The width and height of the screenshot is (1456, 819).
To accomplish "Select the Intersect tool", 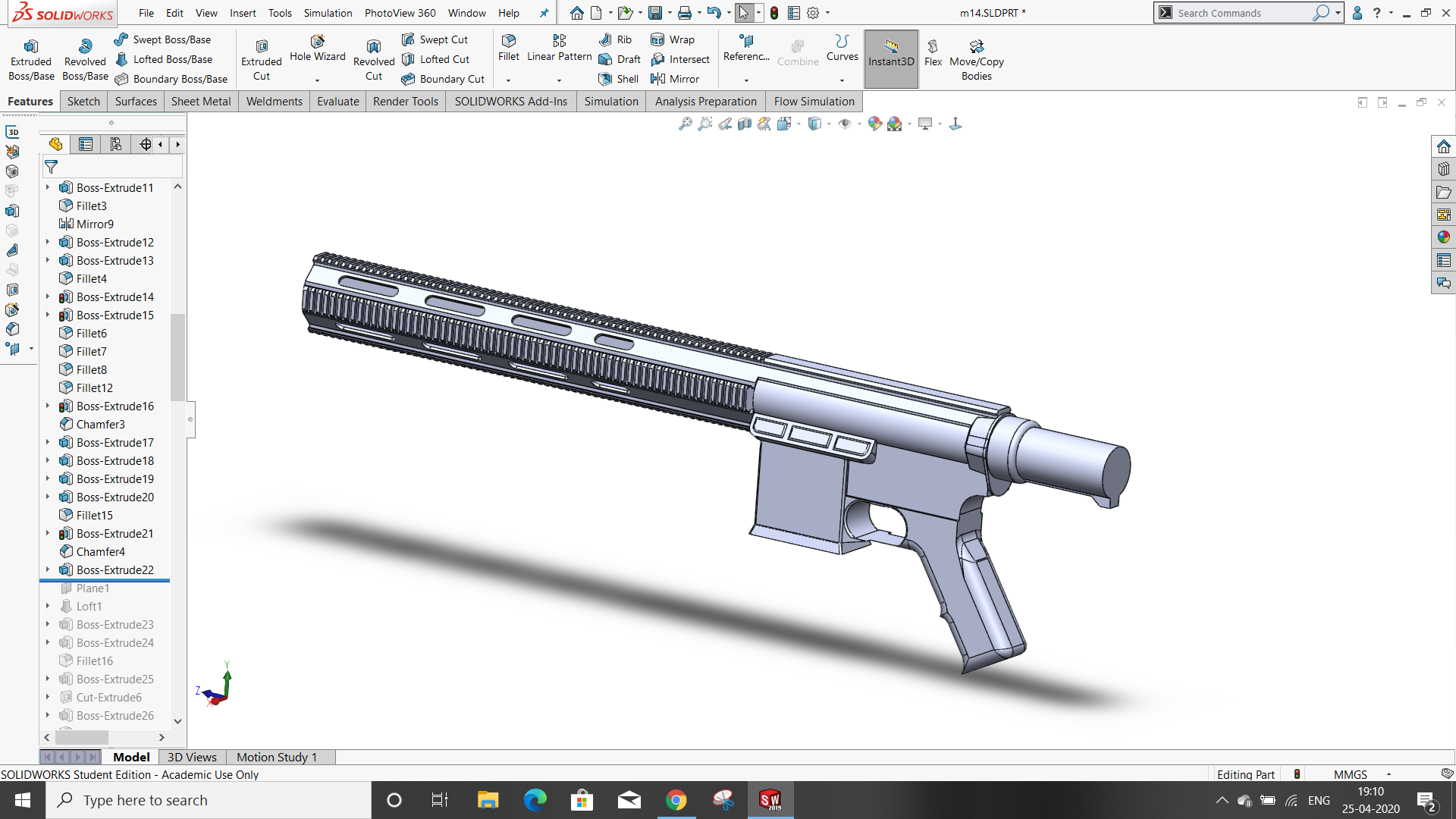I will (680, 59).
